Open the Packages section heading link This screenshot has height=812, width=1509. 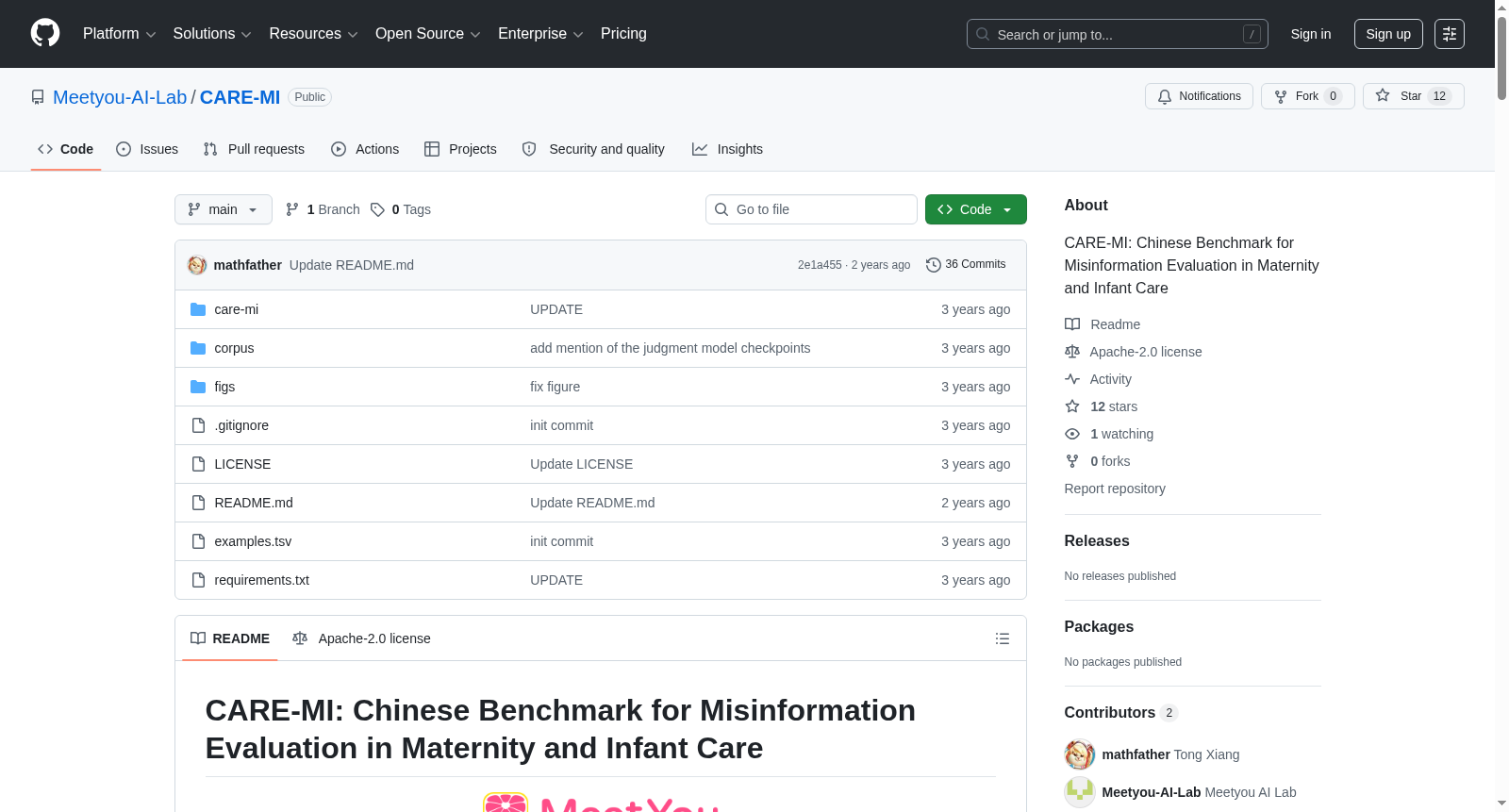(x=1099, y=627)
